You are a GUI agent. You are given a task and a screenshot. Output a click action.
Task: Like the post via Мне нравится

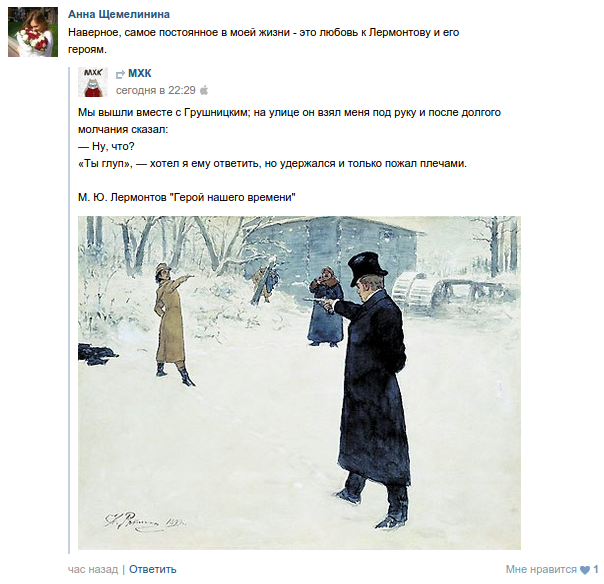click(541, 569)
